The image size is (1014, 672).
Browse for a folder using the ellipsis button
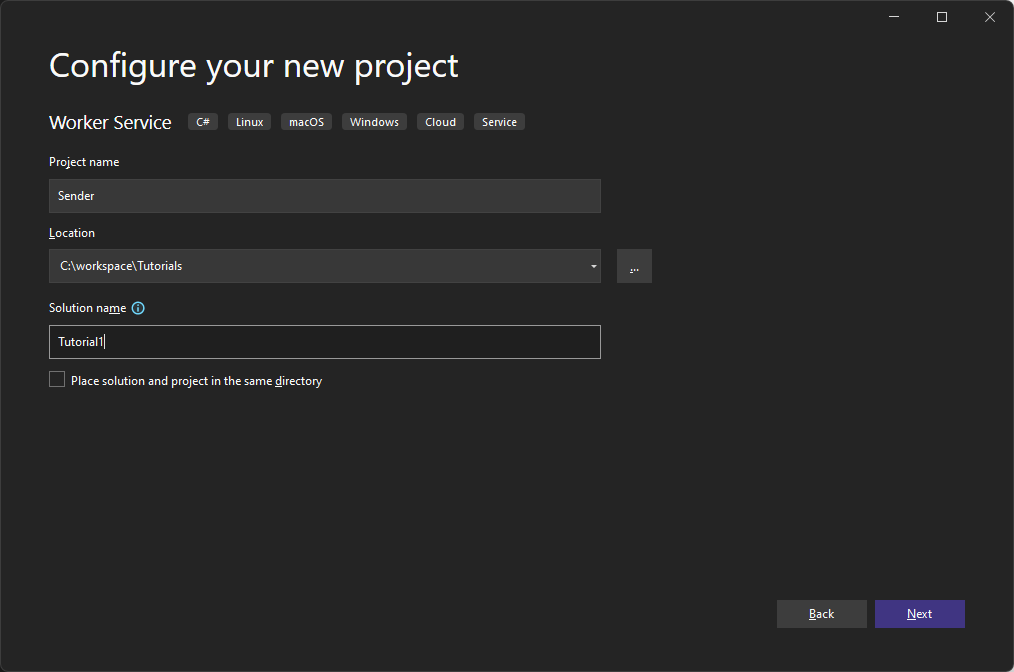[634, 266]
